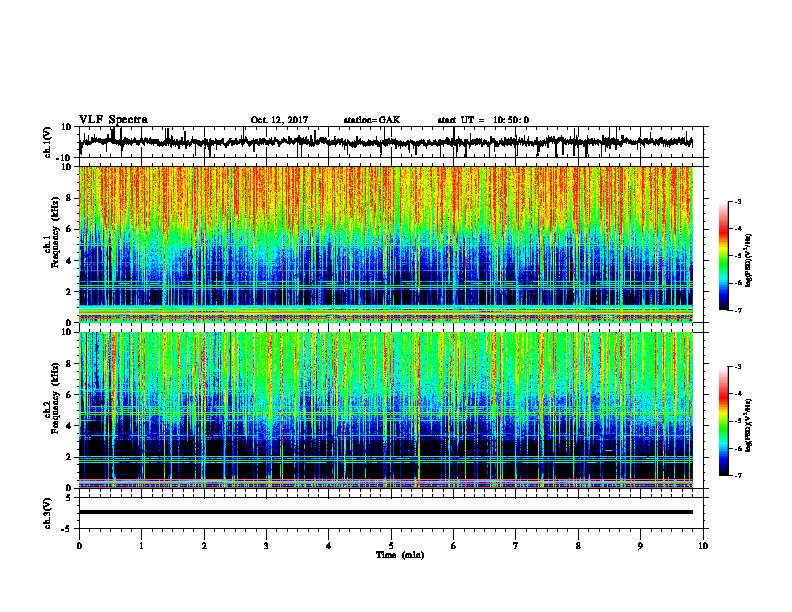Pick the ch.1 spectrogram color scale bar

(723, 256)
